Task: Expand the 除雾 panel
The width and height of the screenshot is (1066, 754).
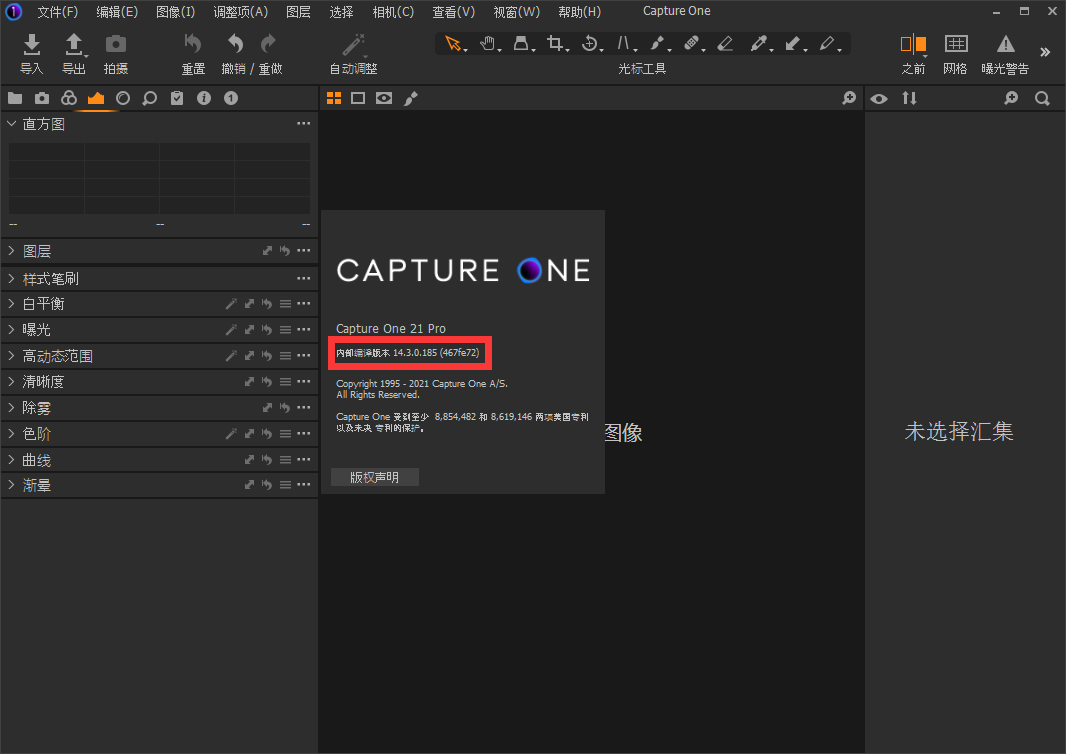Action: coord(12,407)
